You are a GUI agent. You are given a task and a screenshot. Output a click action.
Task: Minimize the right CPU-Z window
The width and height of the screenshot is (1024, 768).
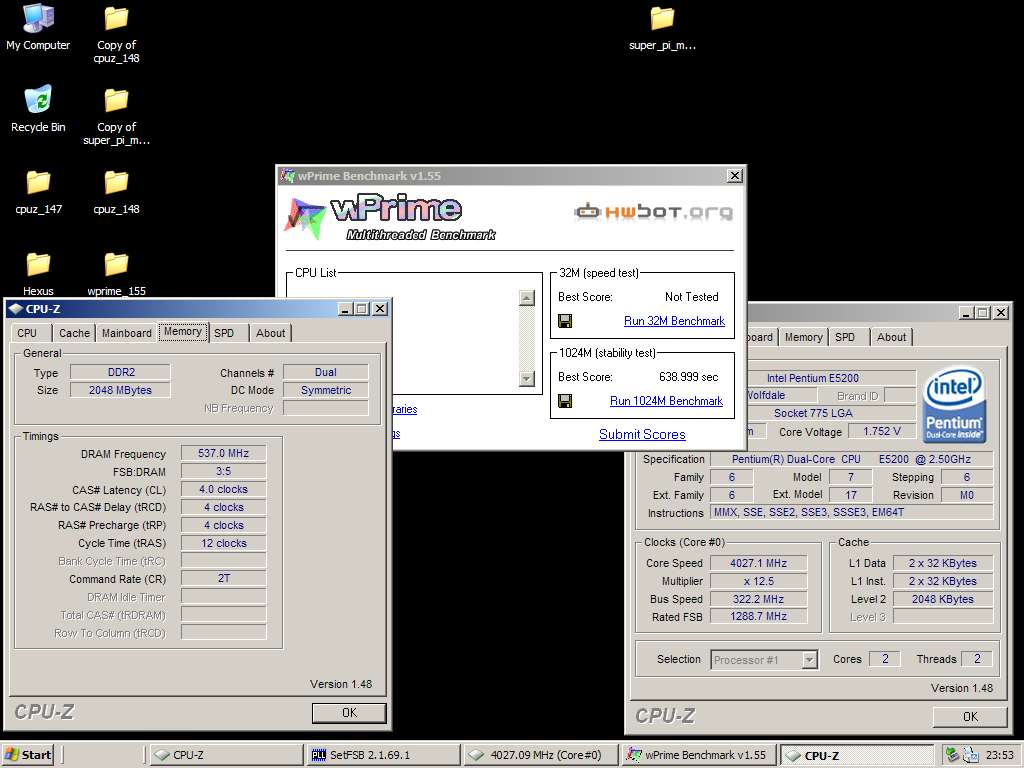[967, 313]
